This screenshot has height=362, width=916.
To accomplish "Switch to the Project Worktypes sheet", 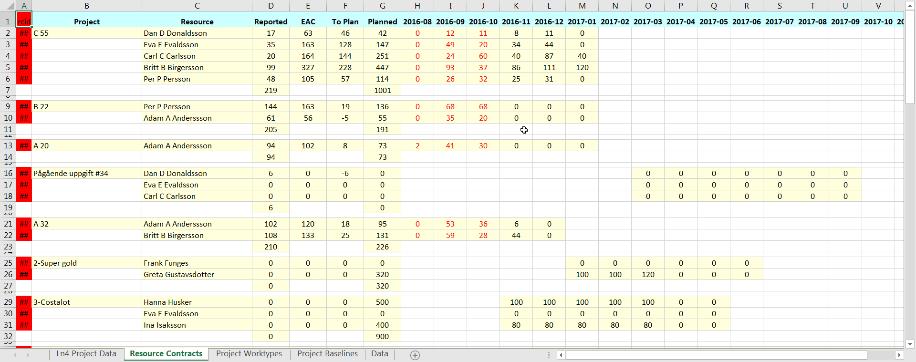I will (x=249, y=354).
